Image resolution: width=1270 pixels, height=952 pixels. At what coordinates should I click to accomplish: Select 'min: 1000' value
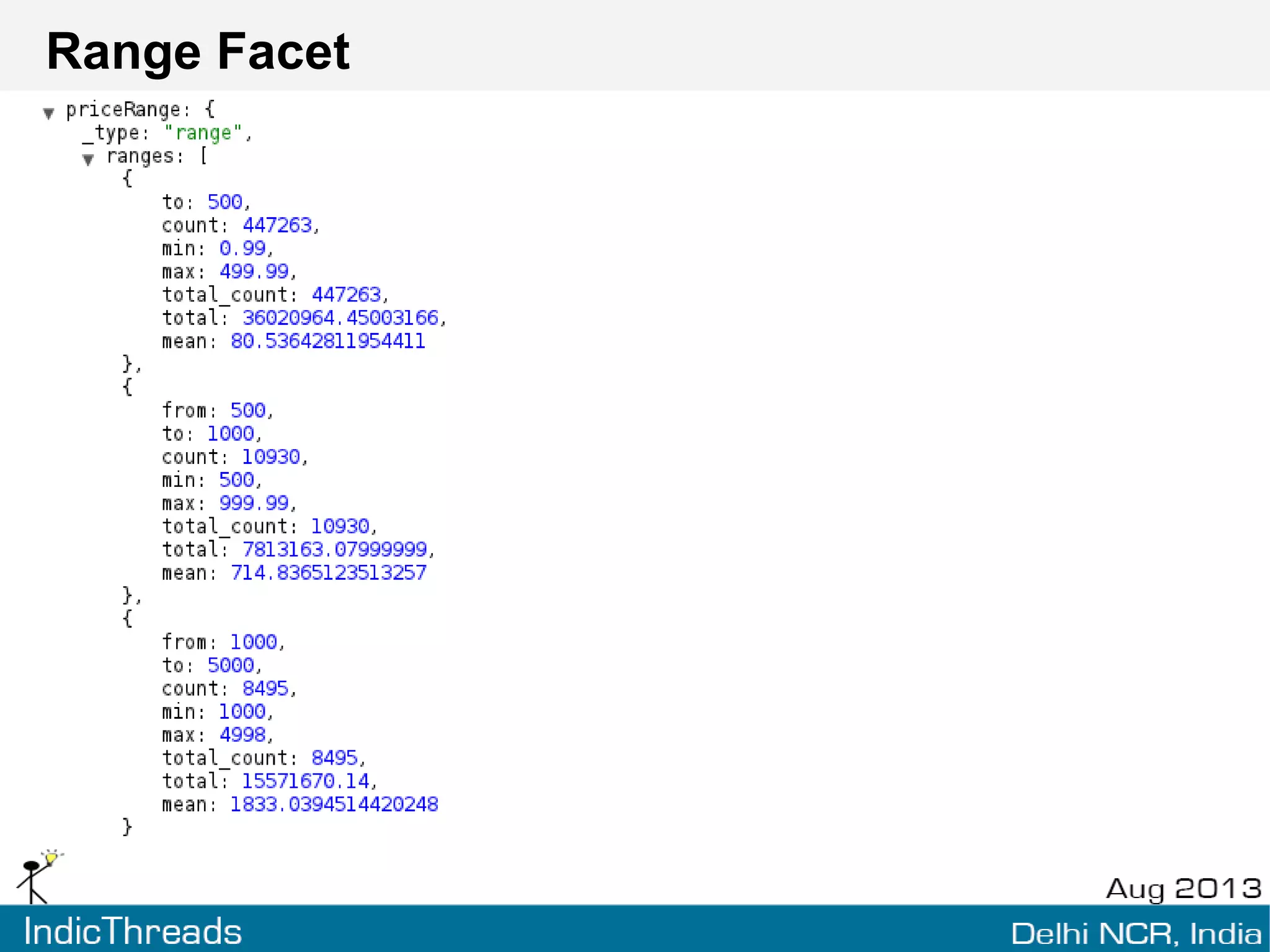coord(242,711)
